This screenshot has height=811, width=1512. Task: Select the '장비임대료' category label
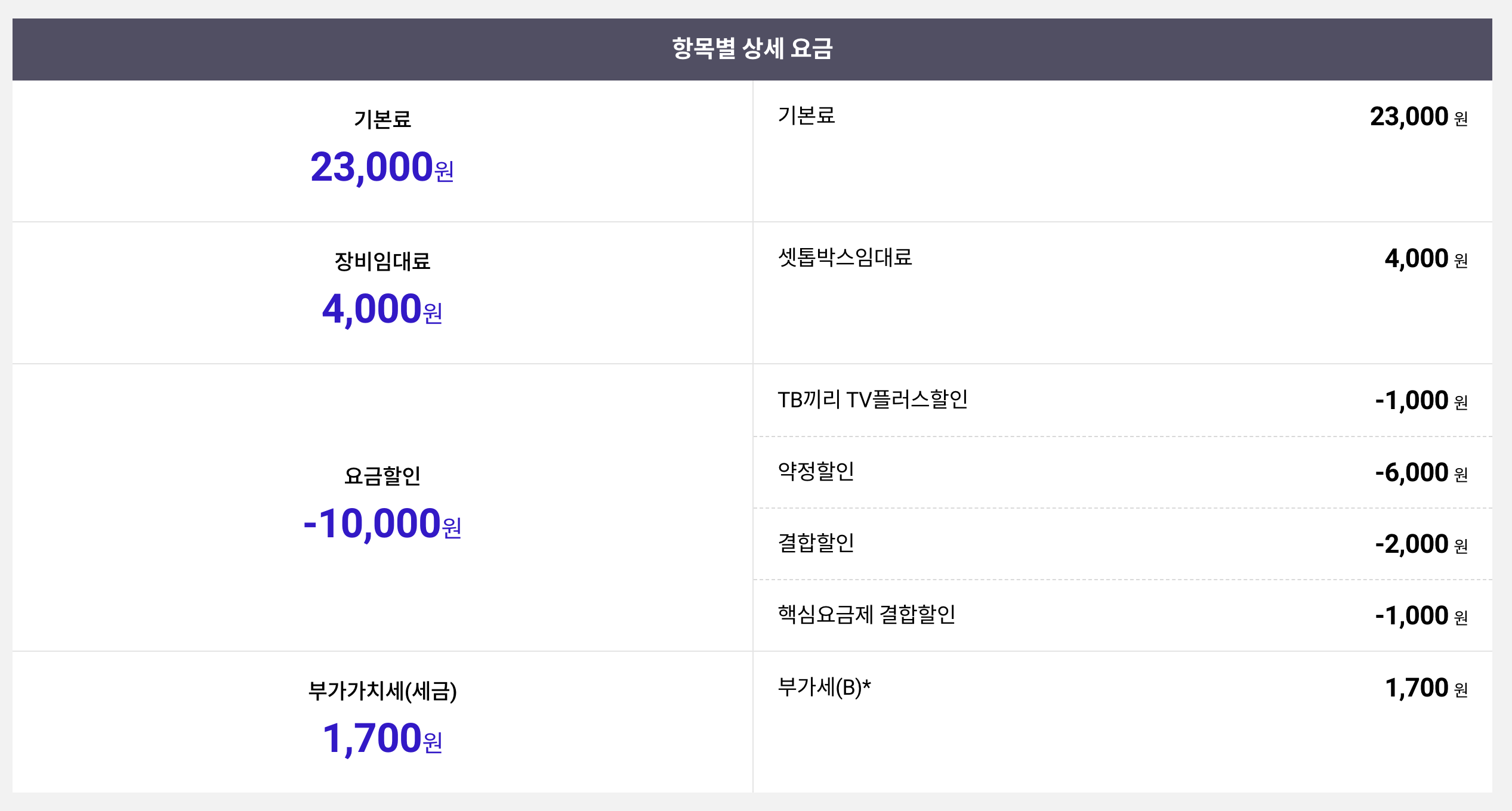pyautogui.click(x=382, y=261)
